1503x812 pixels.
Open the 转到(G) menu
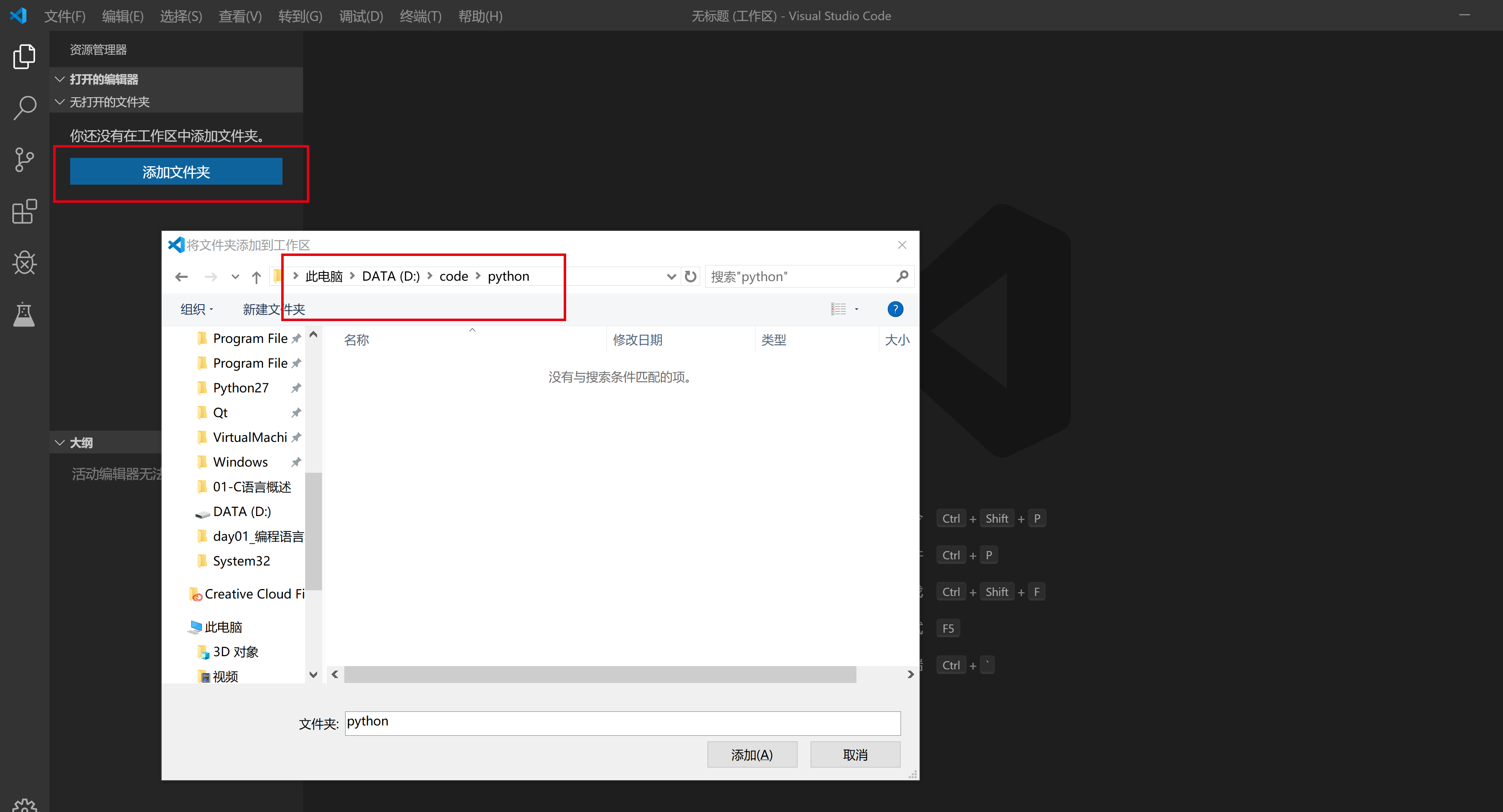[300, 16]
